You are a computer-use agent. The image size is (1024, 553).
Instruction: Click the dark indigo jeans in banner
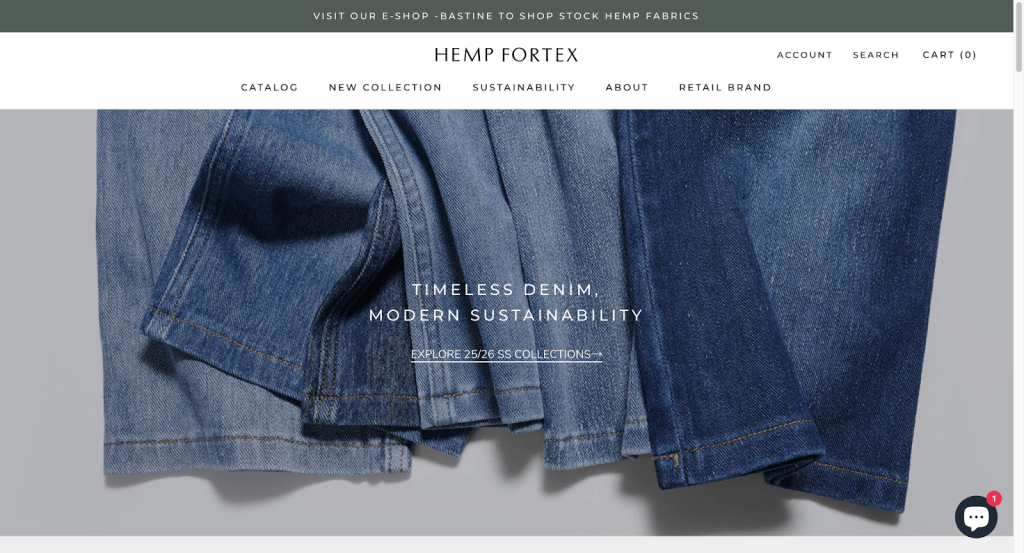coord(784,294)
